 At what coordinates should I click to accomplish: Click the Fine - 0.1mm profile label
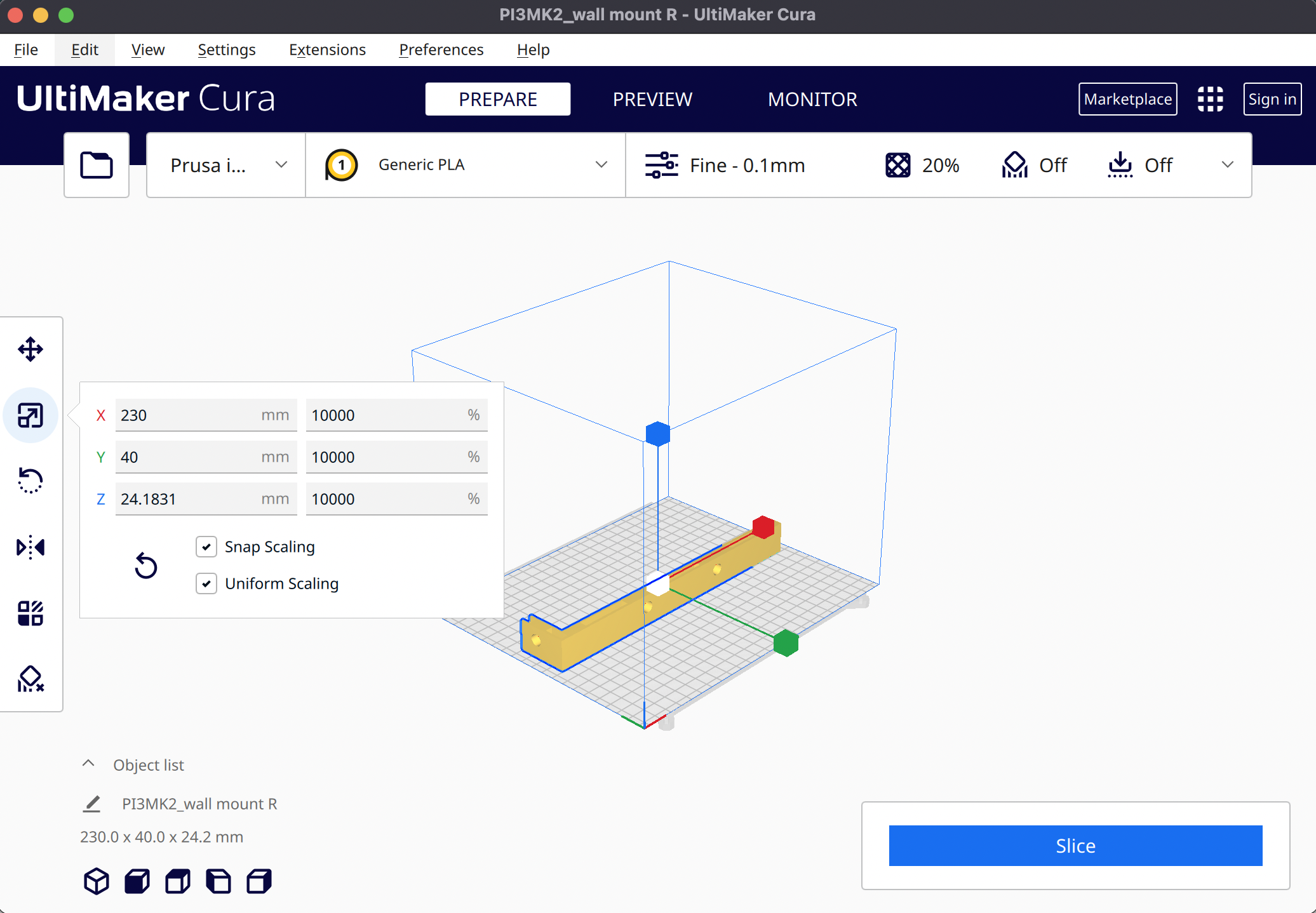point(748,165)
